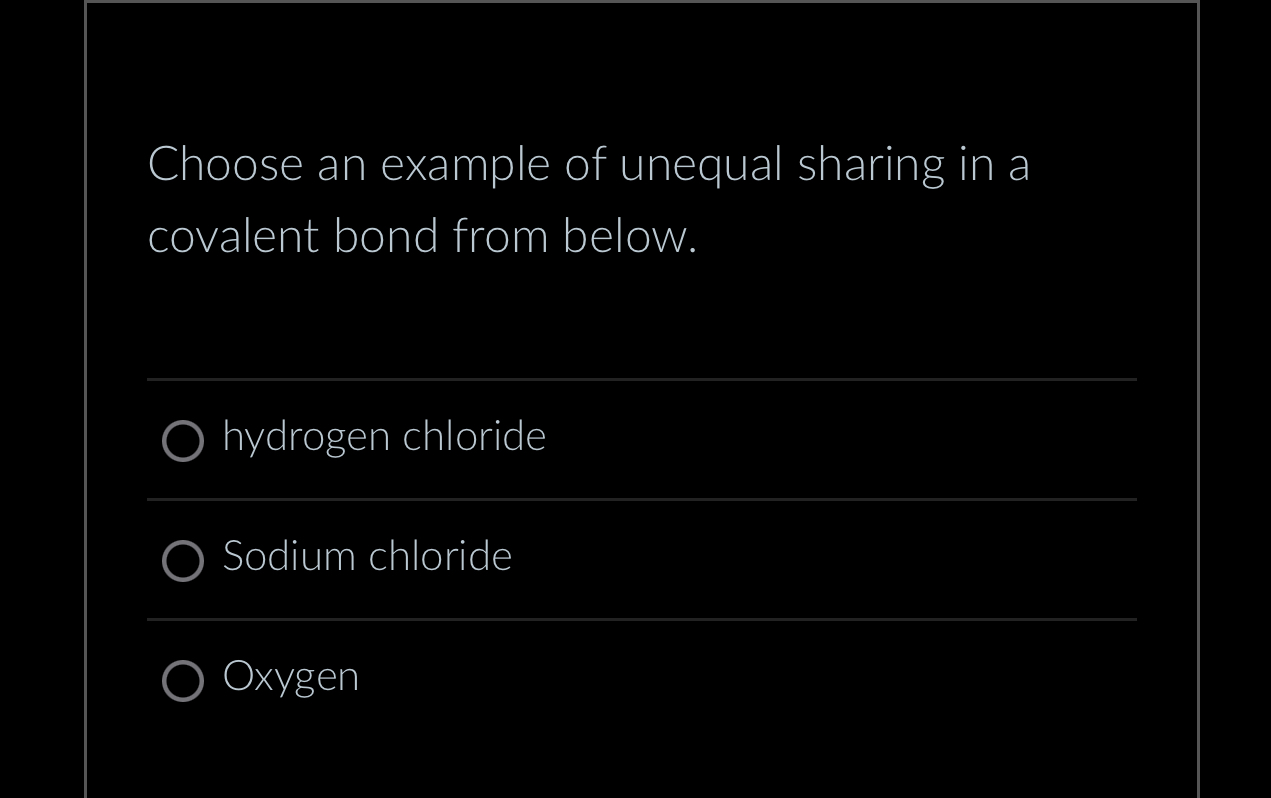Click the circular selector beside Oxygen
This screenshot has height=798, width=1271.
pos(183,681)
